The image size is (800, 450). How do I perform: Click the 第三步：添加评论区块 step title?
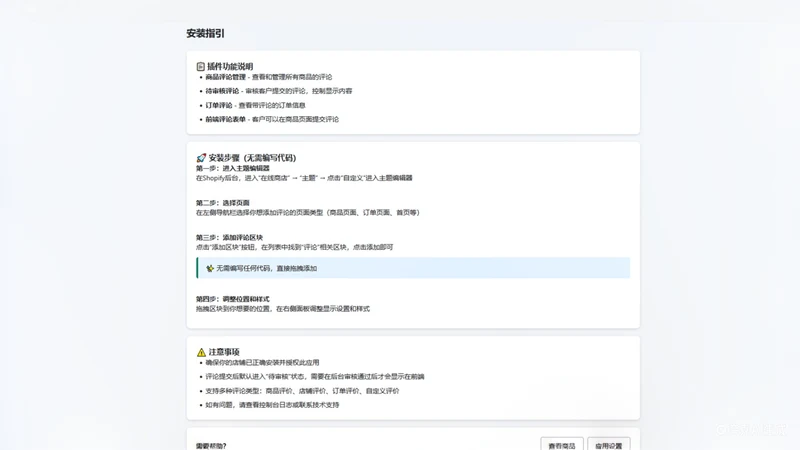click(x=229, y=237)
